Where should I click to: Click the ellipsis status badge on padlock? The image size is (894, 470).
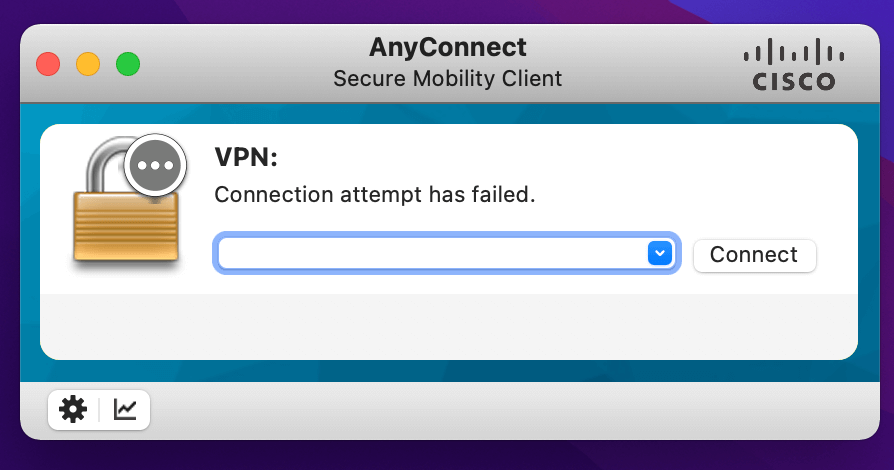click(156, 164)
